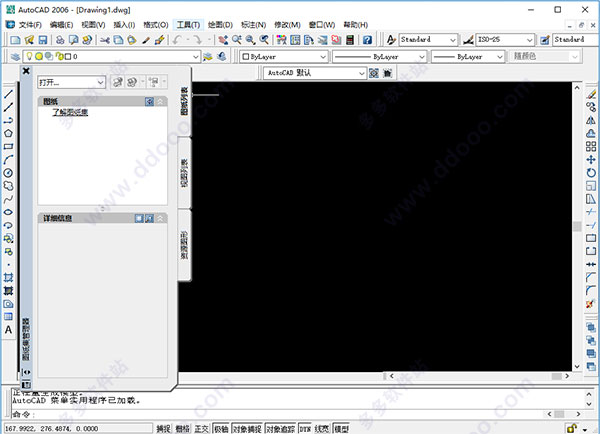Switch to the 资源图形 vertical tab

pyautogui.click(x=184, y=245)
